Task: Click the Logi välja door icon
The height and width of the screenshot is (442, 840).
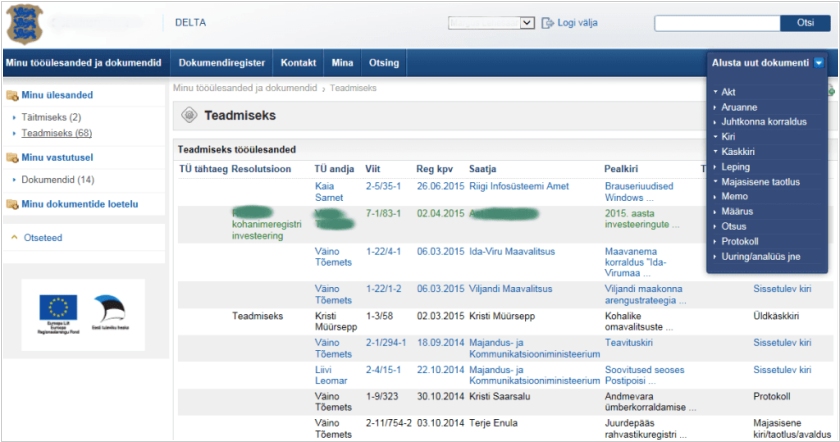Action: (x=547, y=23)
